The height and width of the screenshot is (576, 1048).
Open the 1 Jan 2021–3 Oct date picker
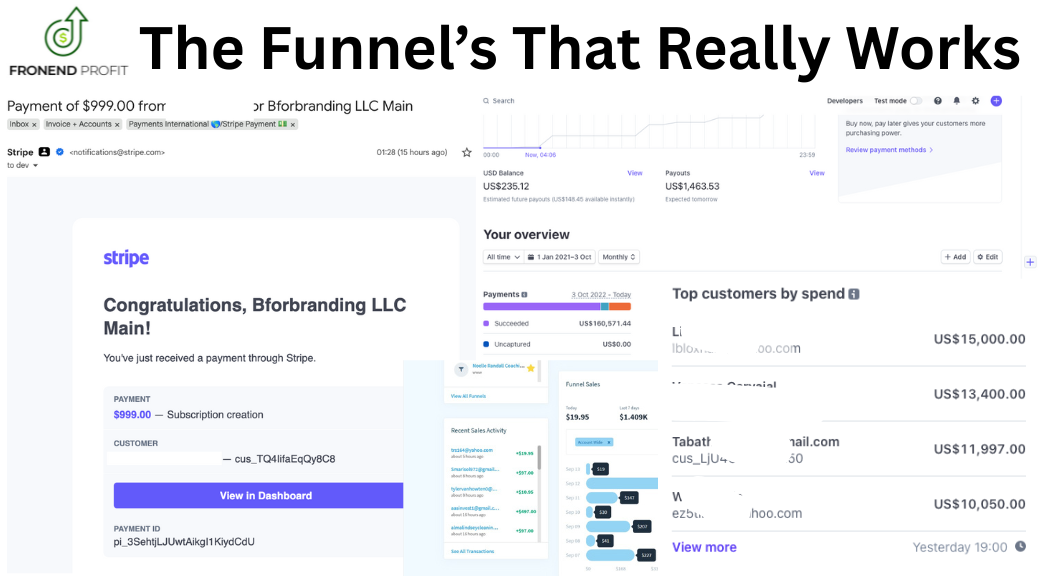(x=559, y=257)
